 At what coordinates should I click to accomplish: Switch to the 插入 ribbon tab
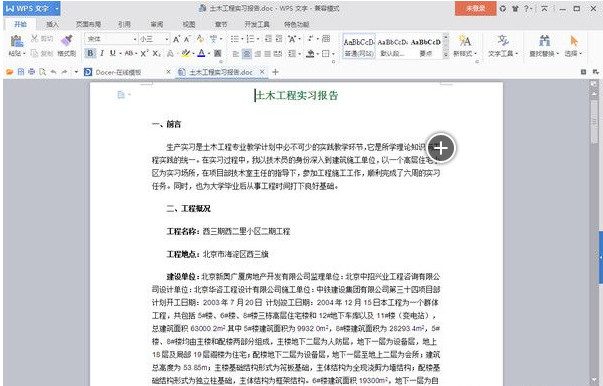pyautogui.click(x=53, y=24)
